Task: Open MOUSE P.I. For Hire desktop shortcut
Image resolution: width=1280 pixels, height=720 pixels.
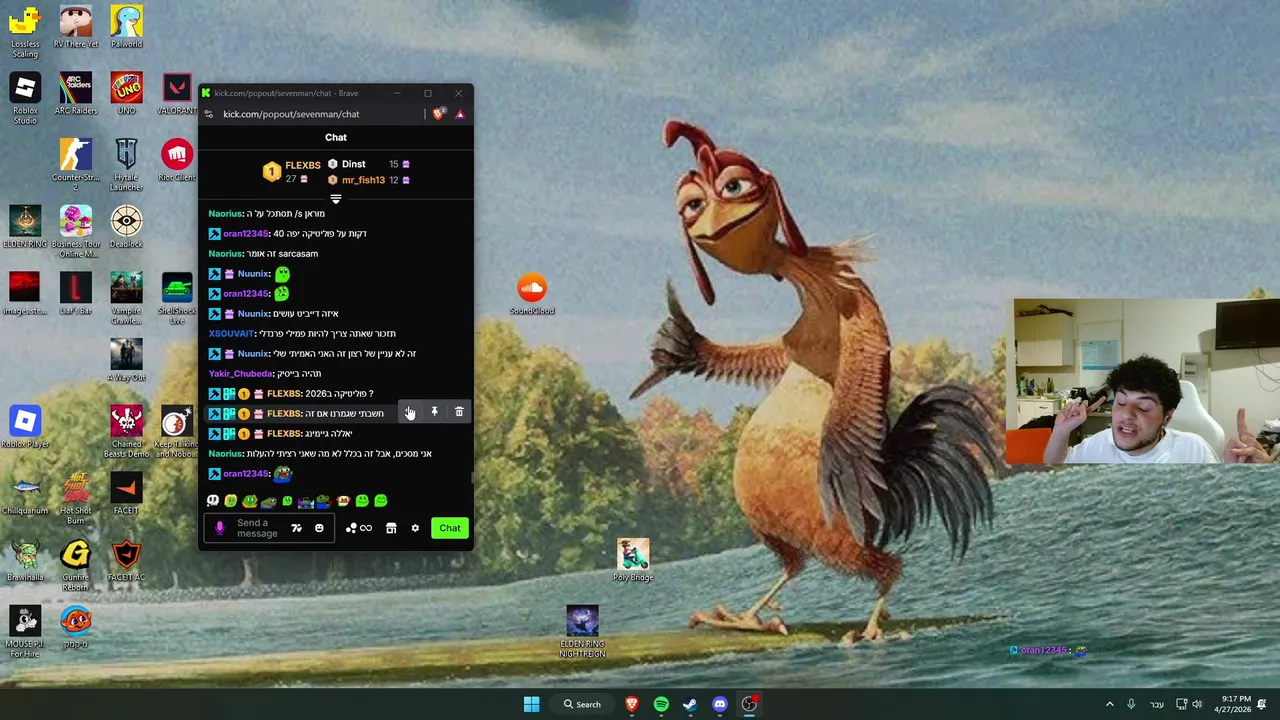Action: pyautogui.click(x=25, y=631)
